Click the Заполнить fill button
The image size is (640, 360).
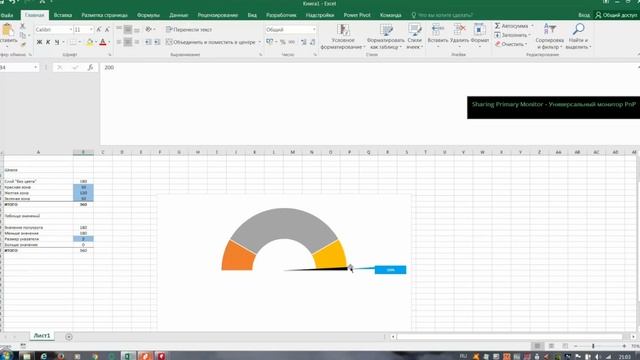coord(512,35)
